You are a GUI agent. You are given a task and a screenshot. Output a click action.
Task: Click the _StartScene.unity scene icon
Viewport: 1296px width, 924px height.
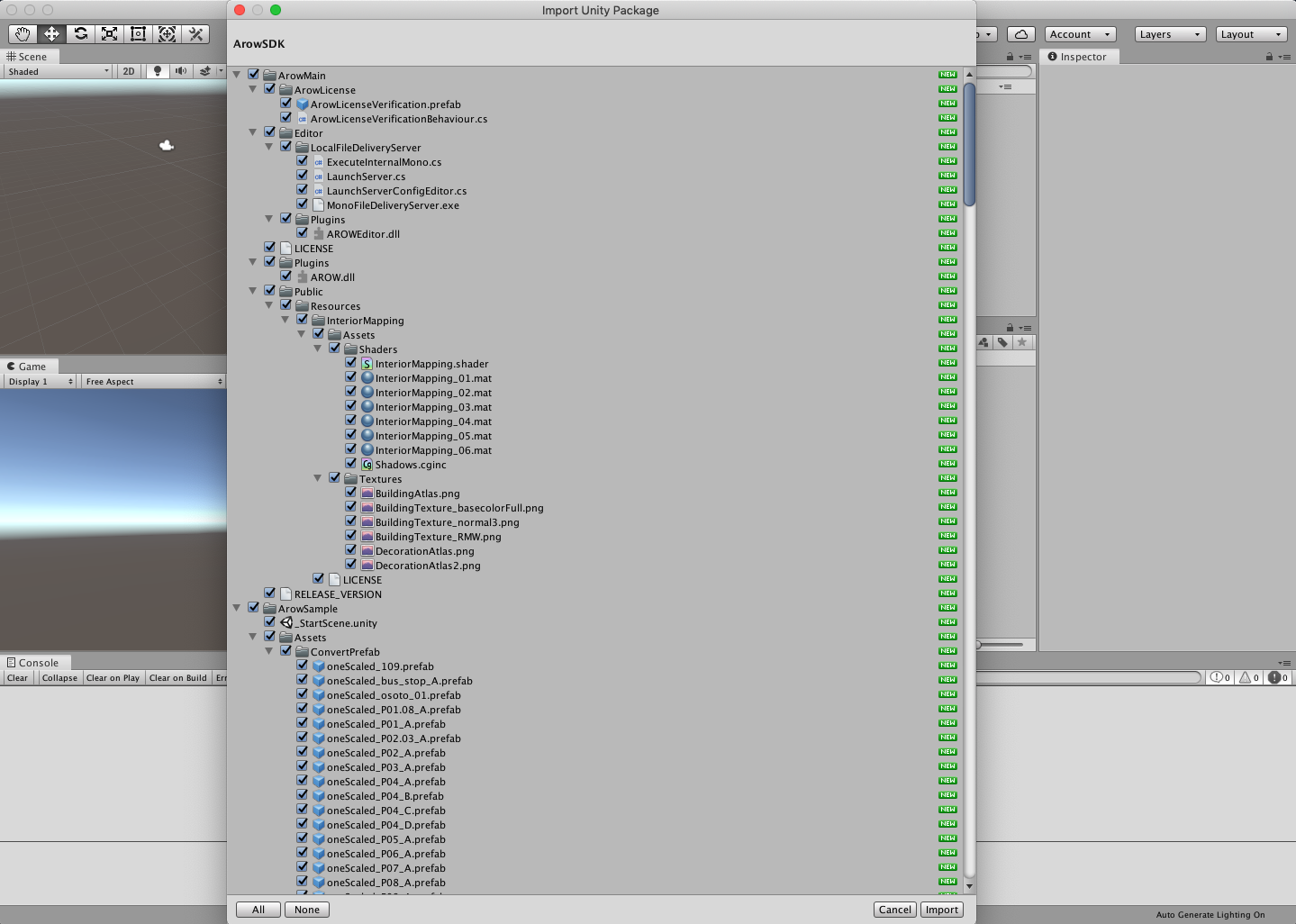pos(286,623)
